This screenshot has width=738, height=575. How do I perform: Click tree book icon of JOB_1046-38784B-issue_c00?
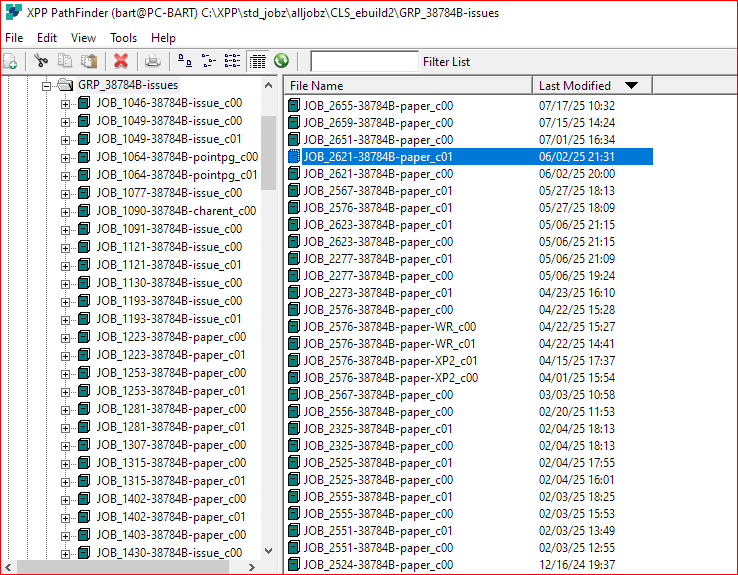[x=84, y=103]
